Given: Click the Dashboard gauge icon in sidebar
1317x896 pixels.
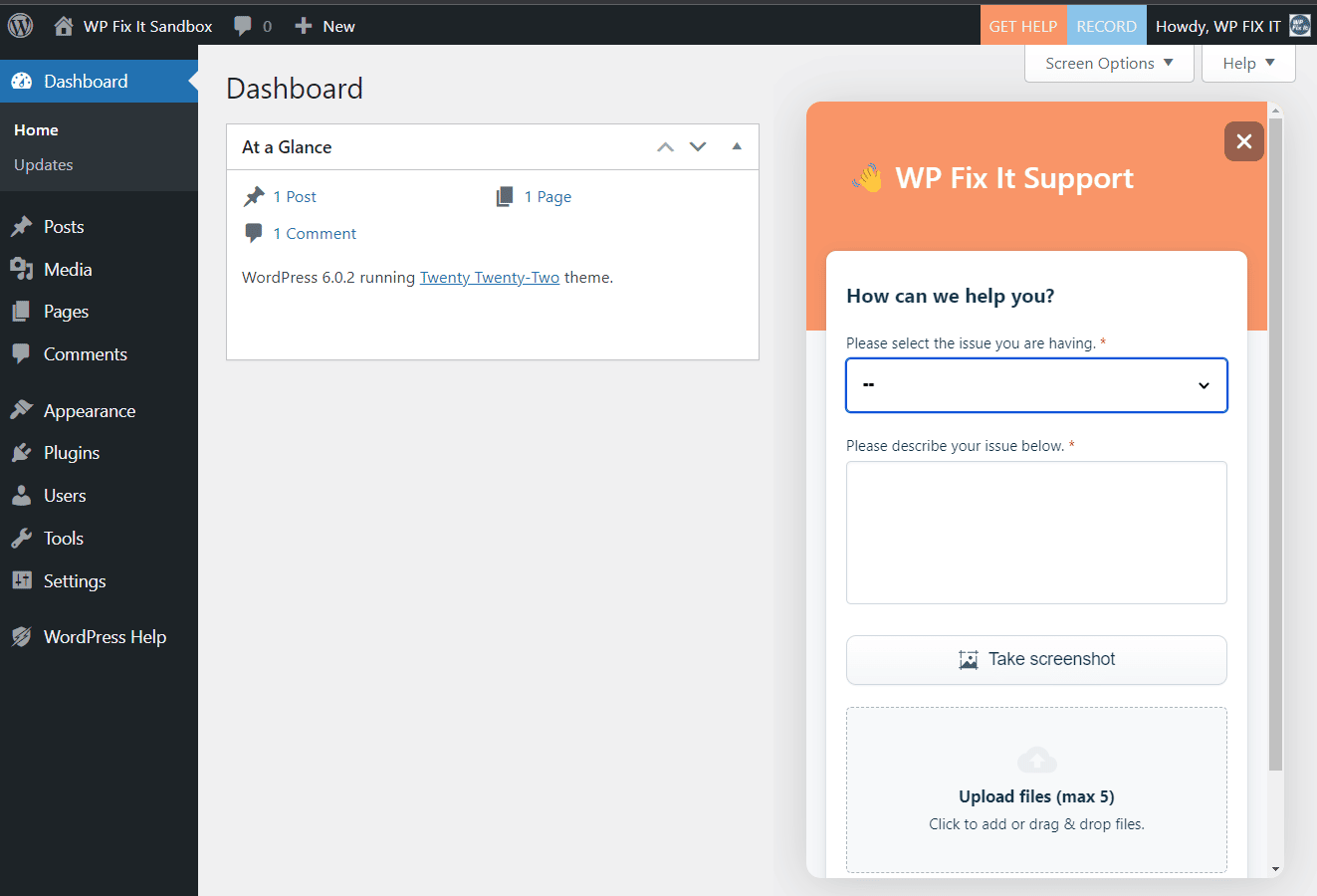Looking at the screenshot, I should click(22, 82).
